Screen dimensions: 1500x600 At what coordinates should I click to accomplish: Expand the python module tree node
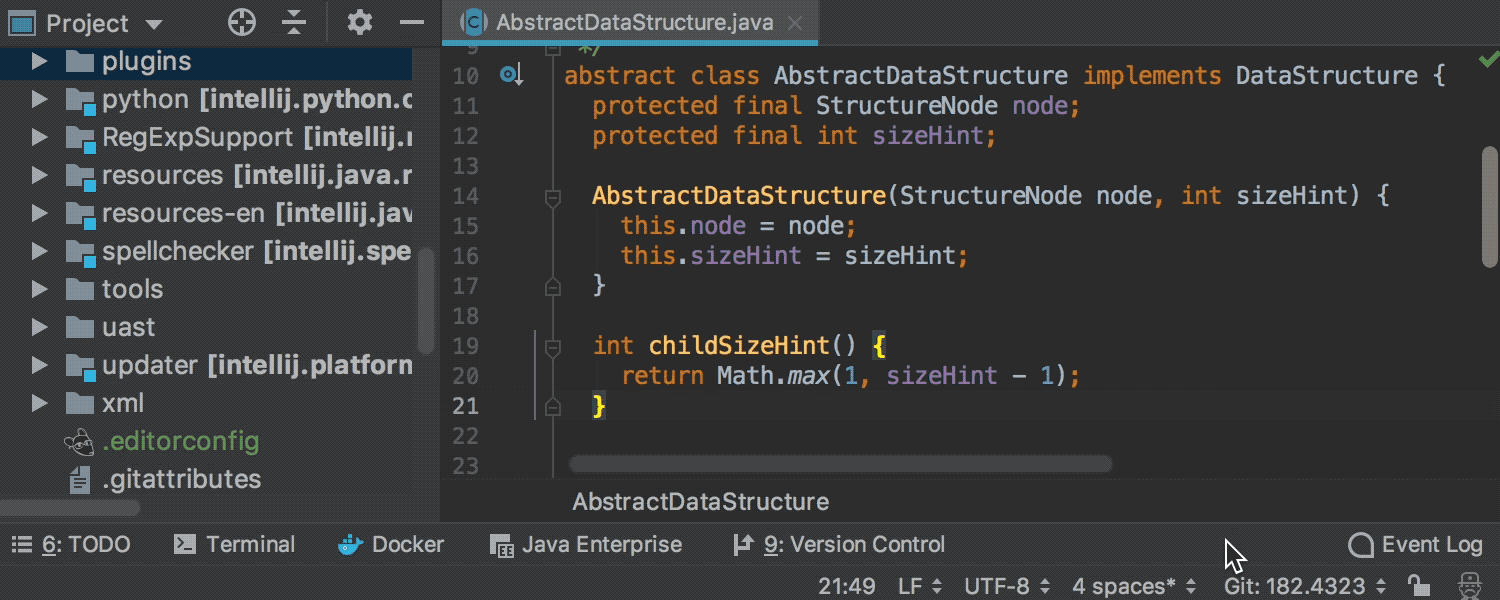pos(40,98)
